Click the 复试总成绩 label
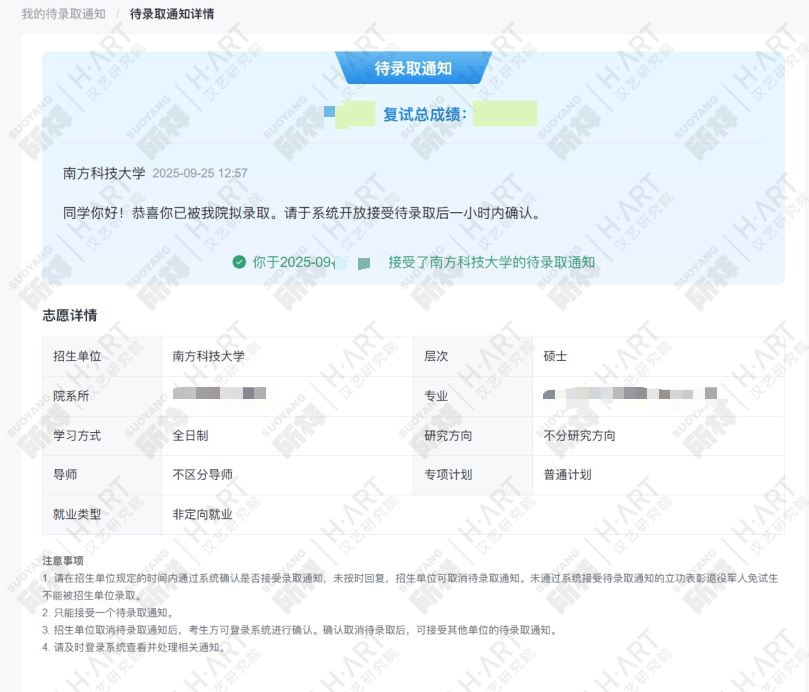The height and width of the screenshot is (692, 809). coord(425,115)
